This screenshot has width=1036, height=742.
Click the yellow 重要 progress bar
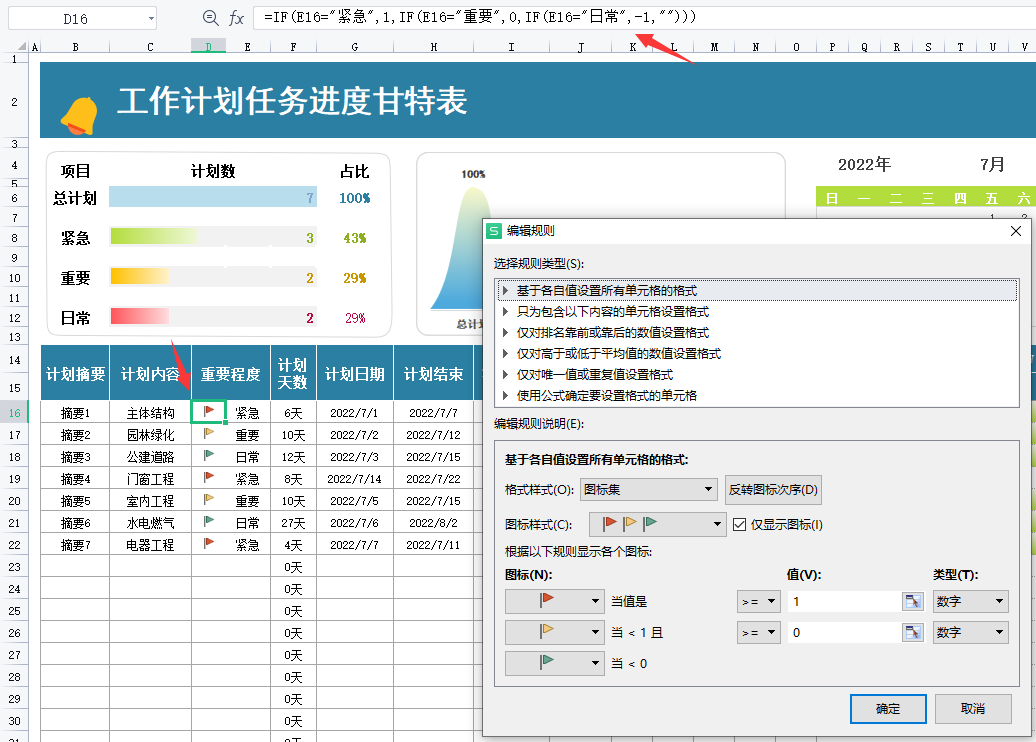click(x=139, y=276)
